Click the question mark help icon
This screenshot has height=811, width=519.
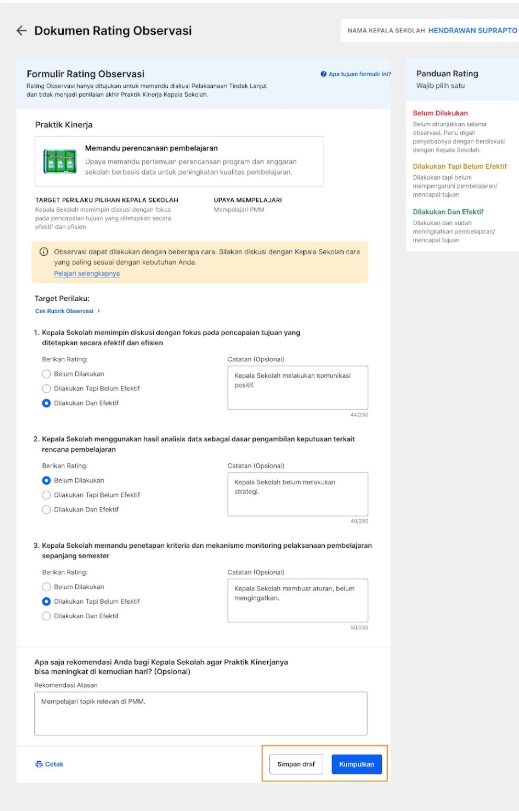pos(323,74)
